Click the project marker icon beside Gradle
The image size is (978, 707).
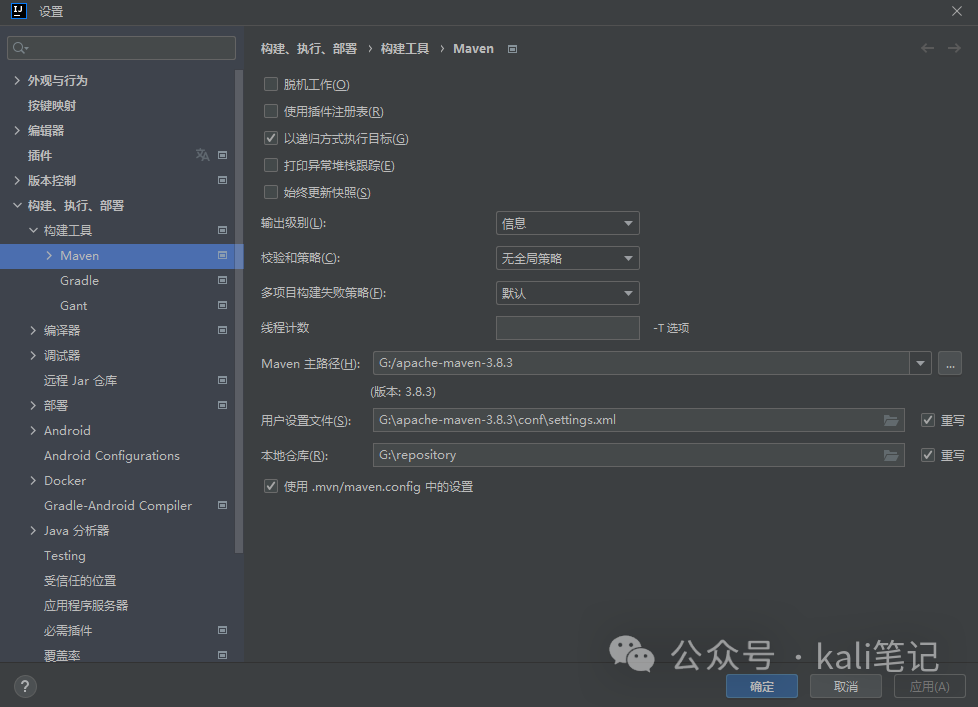[222, 280]
